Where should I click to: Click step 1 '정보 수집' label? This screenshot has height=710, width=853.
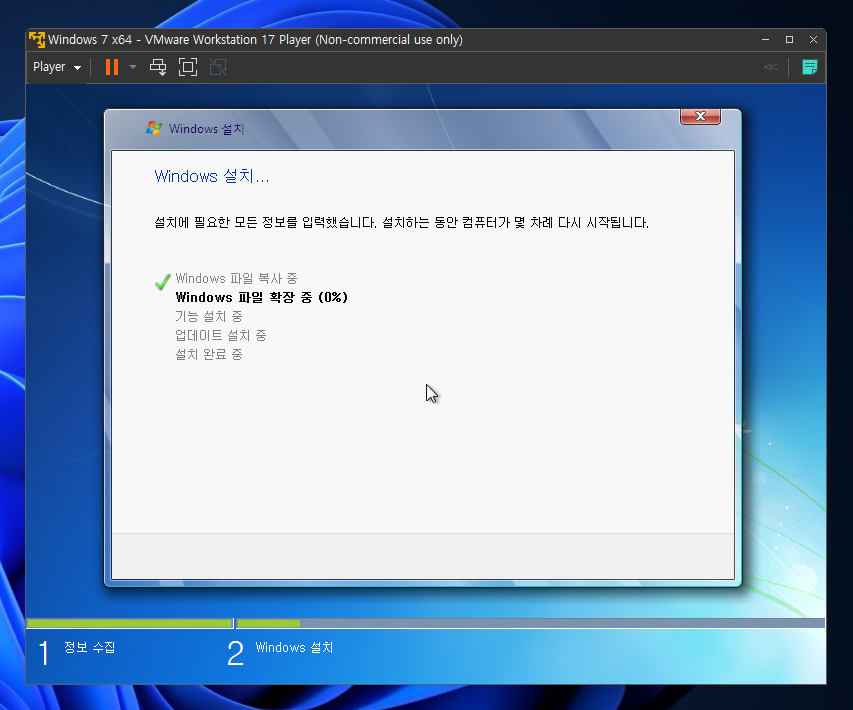pos(89,647)
